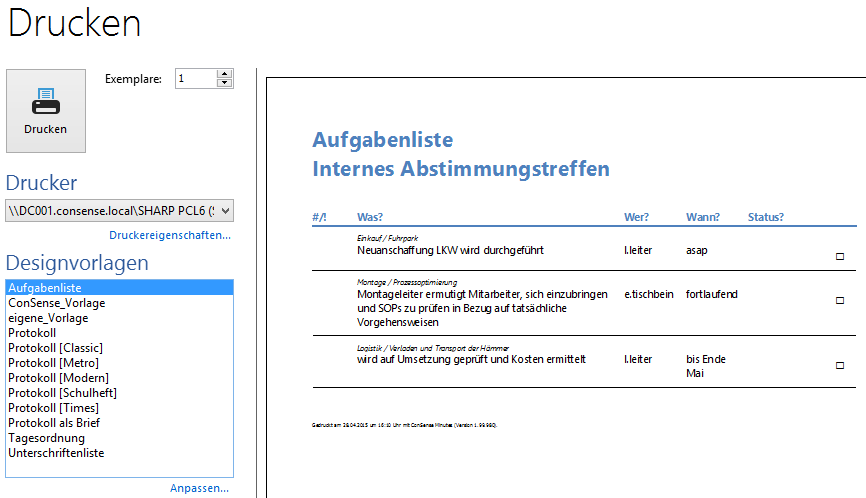The image size is (866, 498).
Task: Decrease Exemplare count with down arrow
Action: [224, 83]
